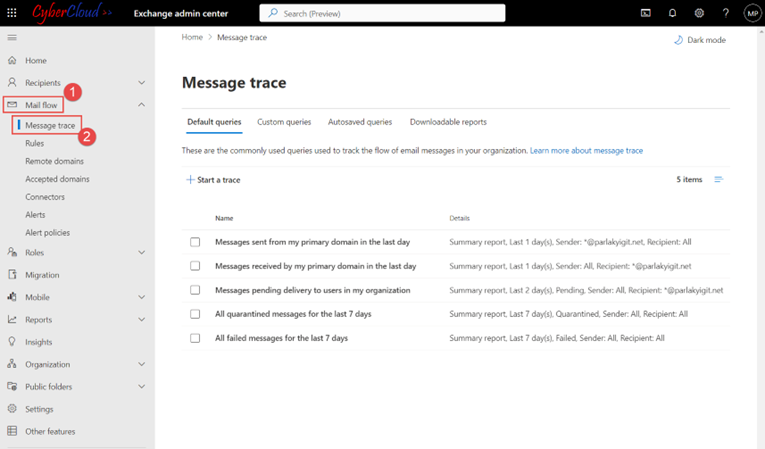The height and width of the screenshot is (449, 765).
Task: Click the Home house icon in sidebar
Action: pyautogui.click(x=12, y=60)
